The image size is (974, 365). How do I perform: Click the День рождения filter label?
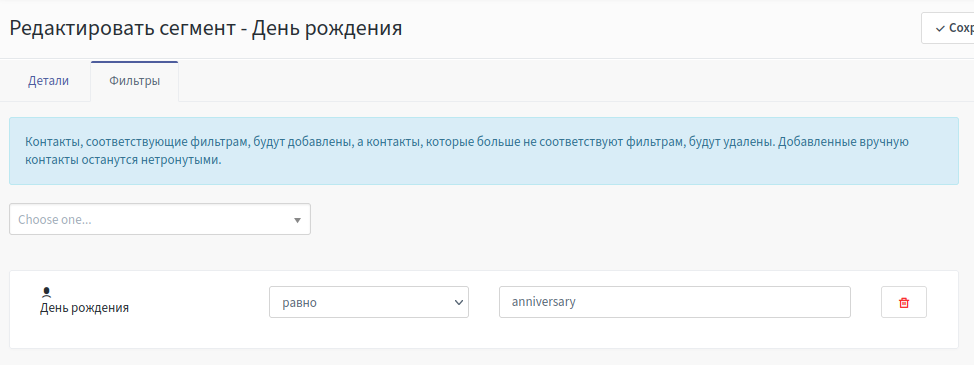pos(84,308)
